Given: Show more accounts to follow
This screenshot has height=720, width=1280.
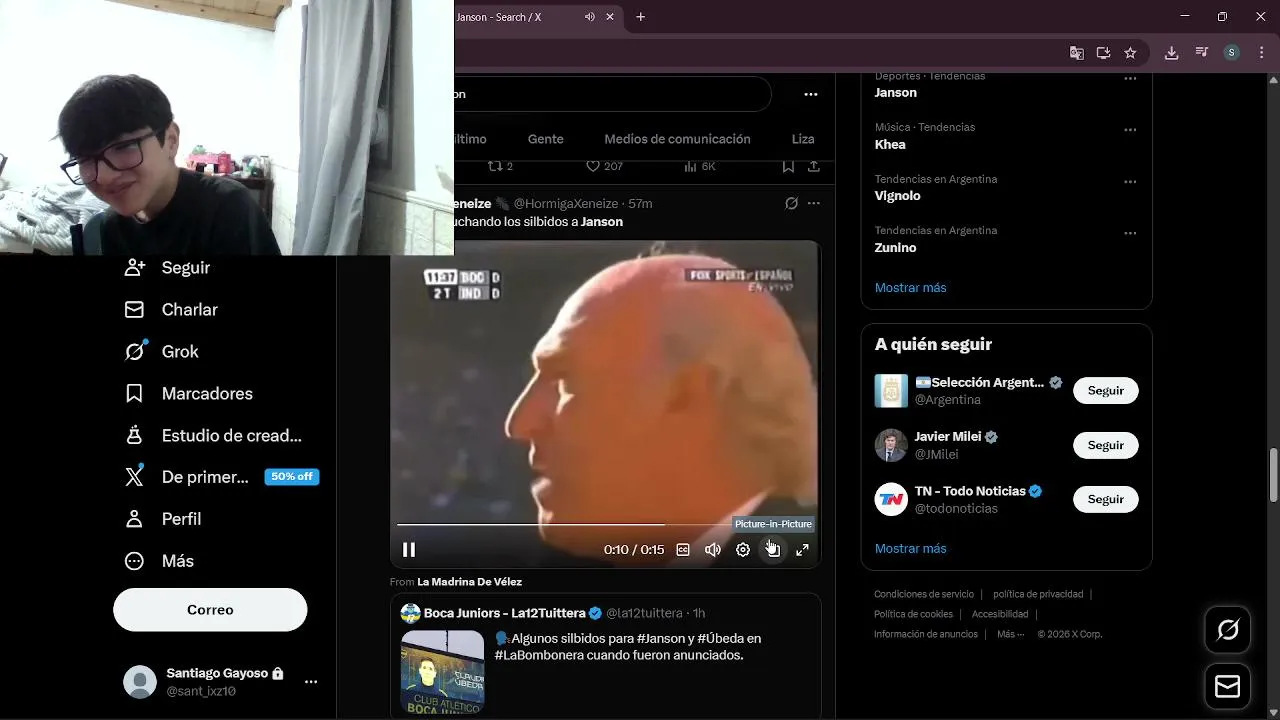Looking at the screenshot, I should point(910,549).
